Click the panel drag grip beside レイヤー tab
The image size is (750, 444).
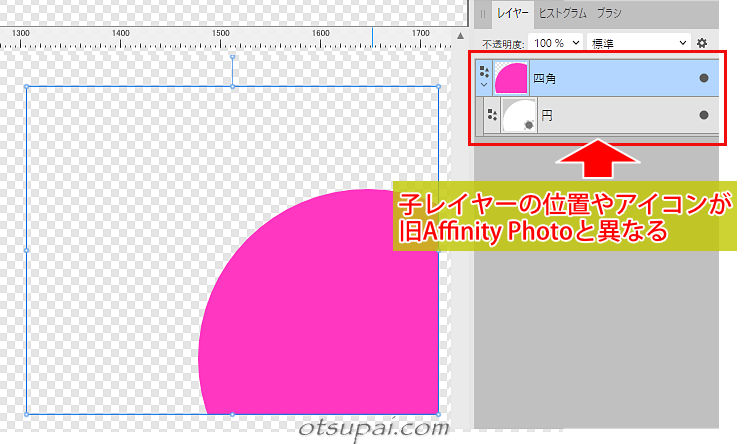click(x=484, y=14)
